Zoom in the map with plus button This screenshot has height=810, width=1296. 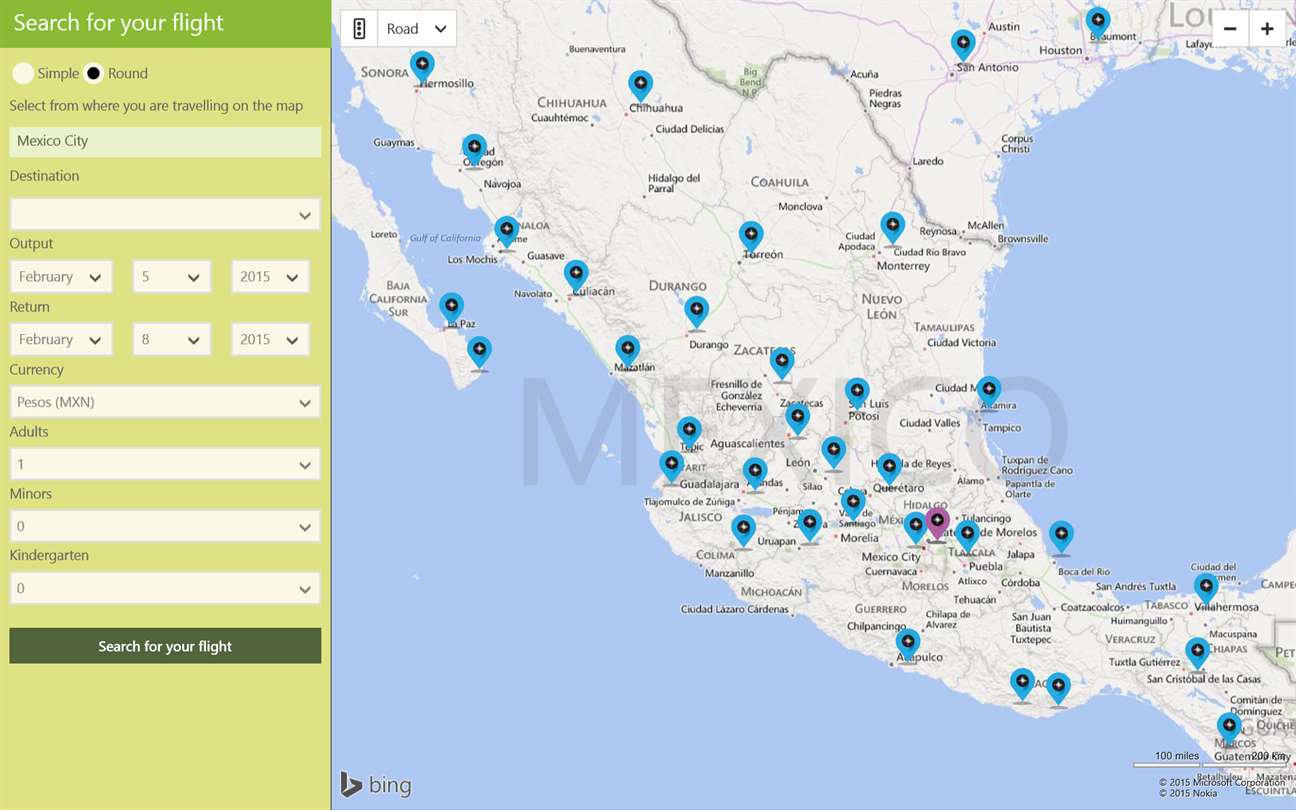pyautogui.click(x=1267, y=29)
